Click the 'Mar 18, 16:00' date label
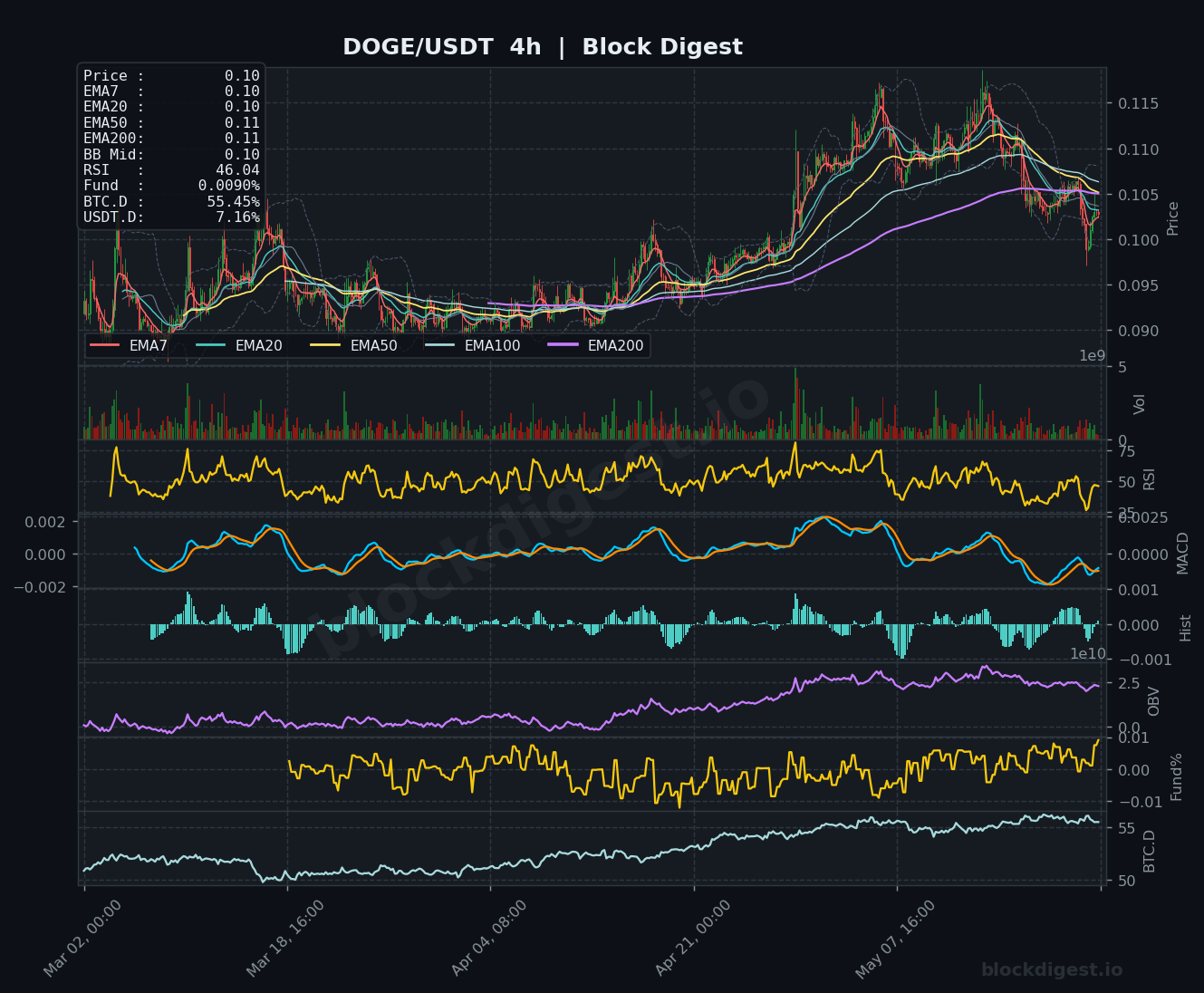Viewport: 1204px width, 993px height. click(x=285, y=939)
